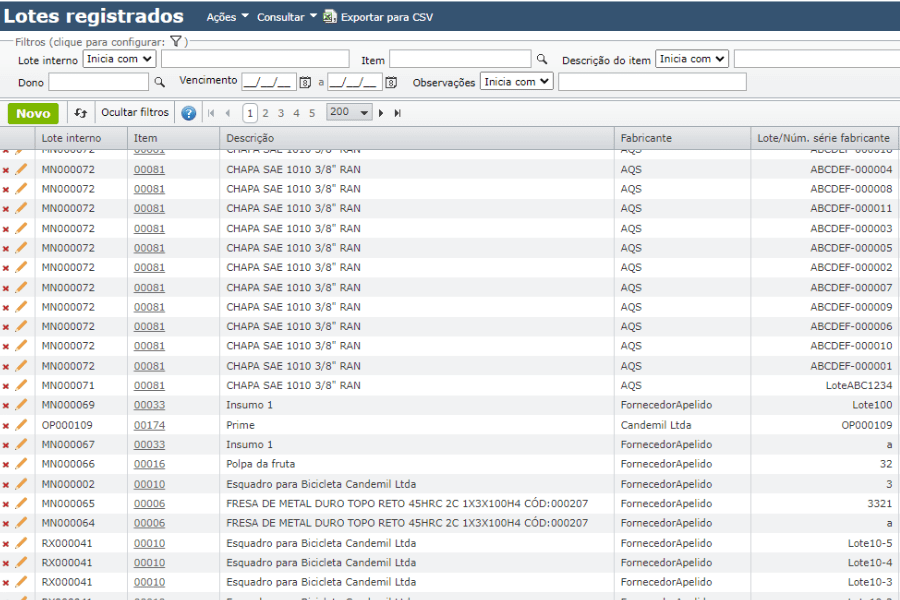The width and height of the screenshot is (900, 600).
Task: Edit lote MN000069 with the pencil icon
Action: coord(22,405)
